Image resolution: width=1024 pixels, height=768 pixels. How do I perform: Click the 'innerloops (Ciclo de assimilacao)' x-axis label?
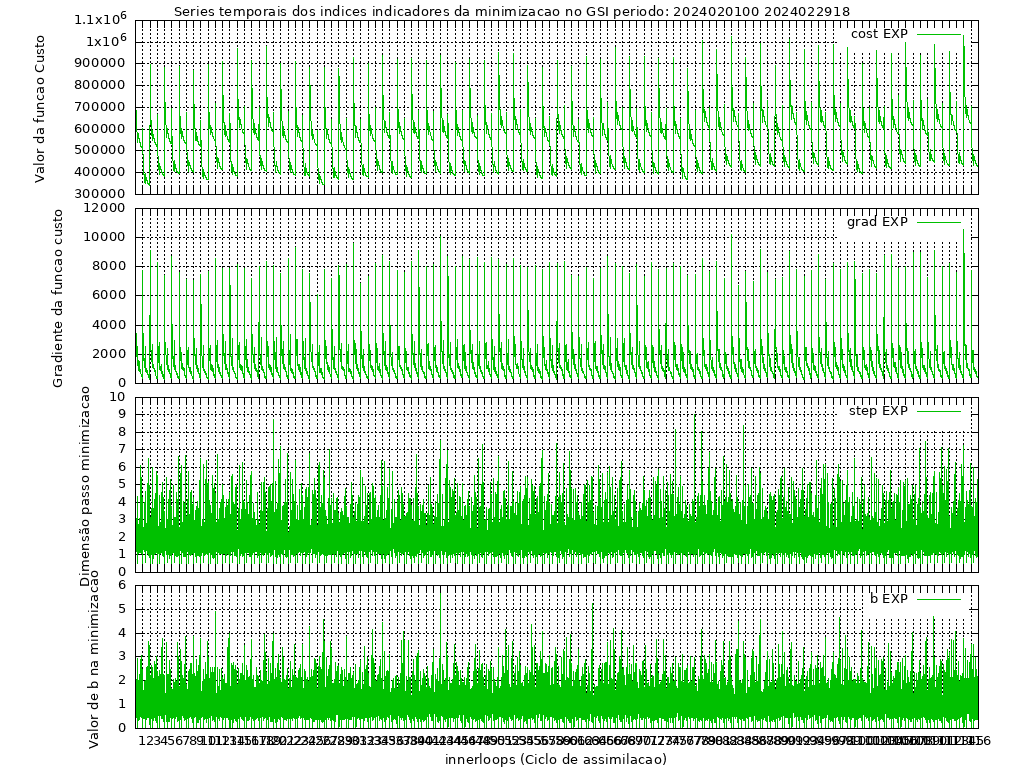tap(556, 759)
